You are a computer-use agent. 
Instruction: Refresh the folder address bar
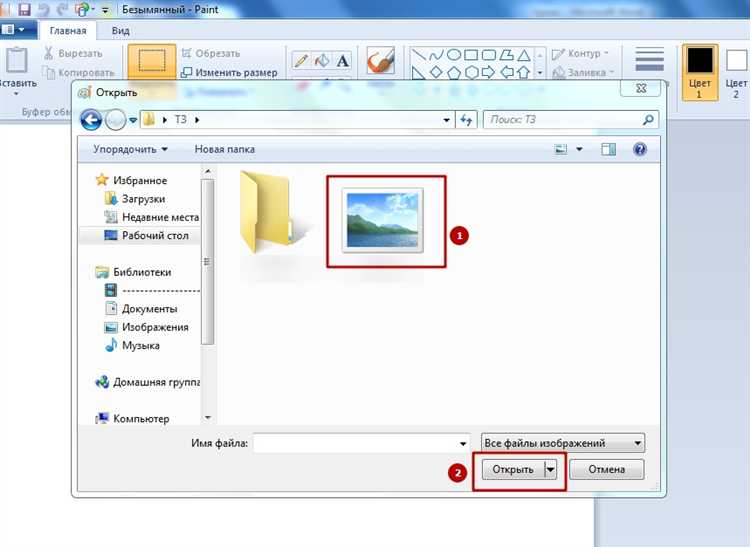[x=466, y=120]
